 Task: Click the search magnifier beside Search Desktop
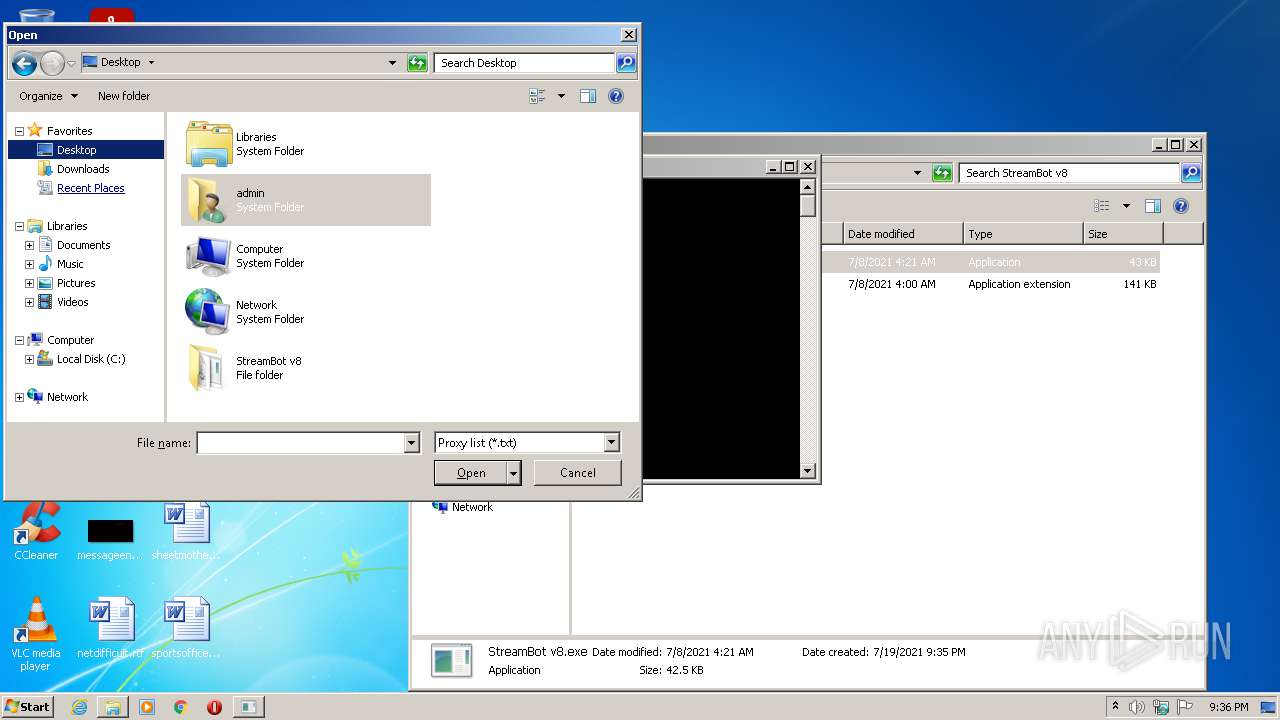point(626,63)
